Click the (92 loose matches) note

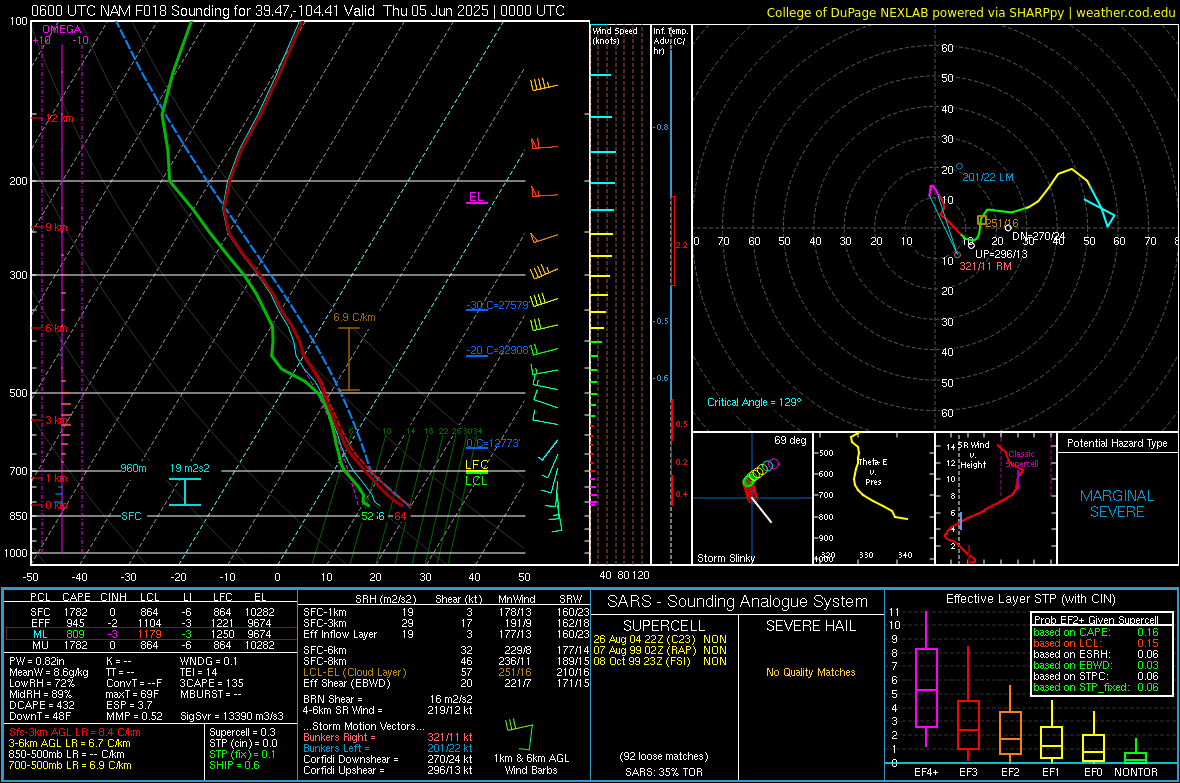tap(664, 756)
